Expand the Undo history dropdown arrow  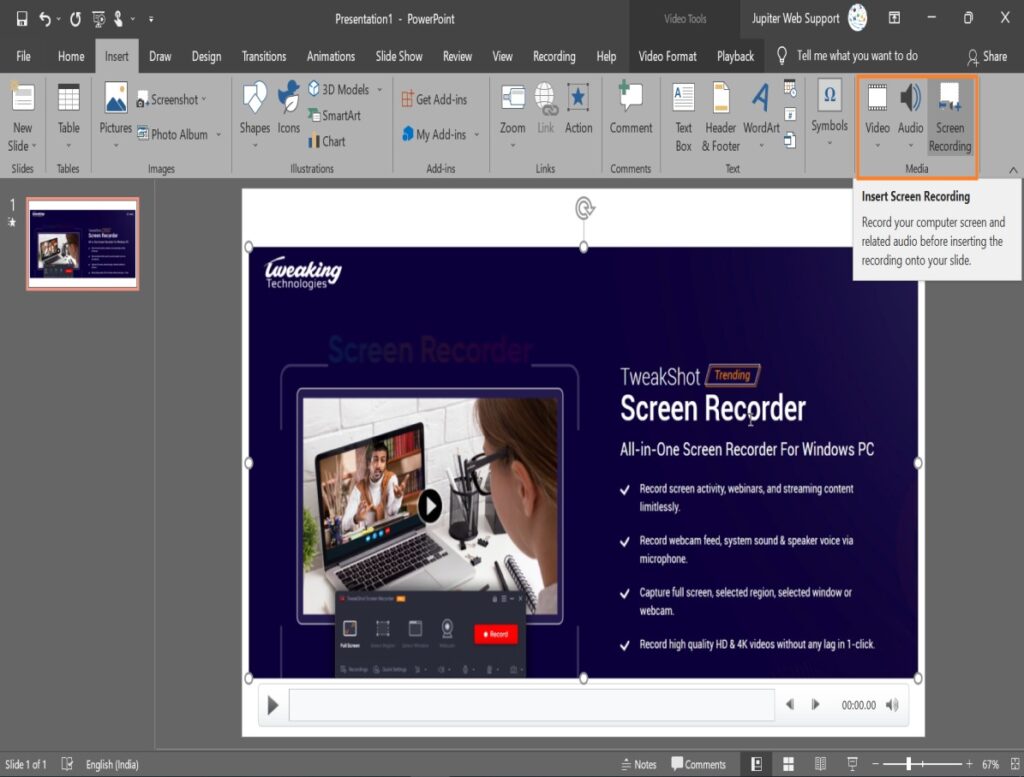point(59,19)
